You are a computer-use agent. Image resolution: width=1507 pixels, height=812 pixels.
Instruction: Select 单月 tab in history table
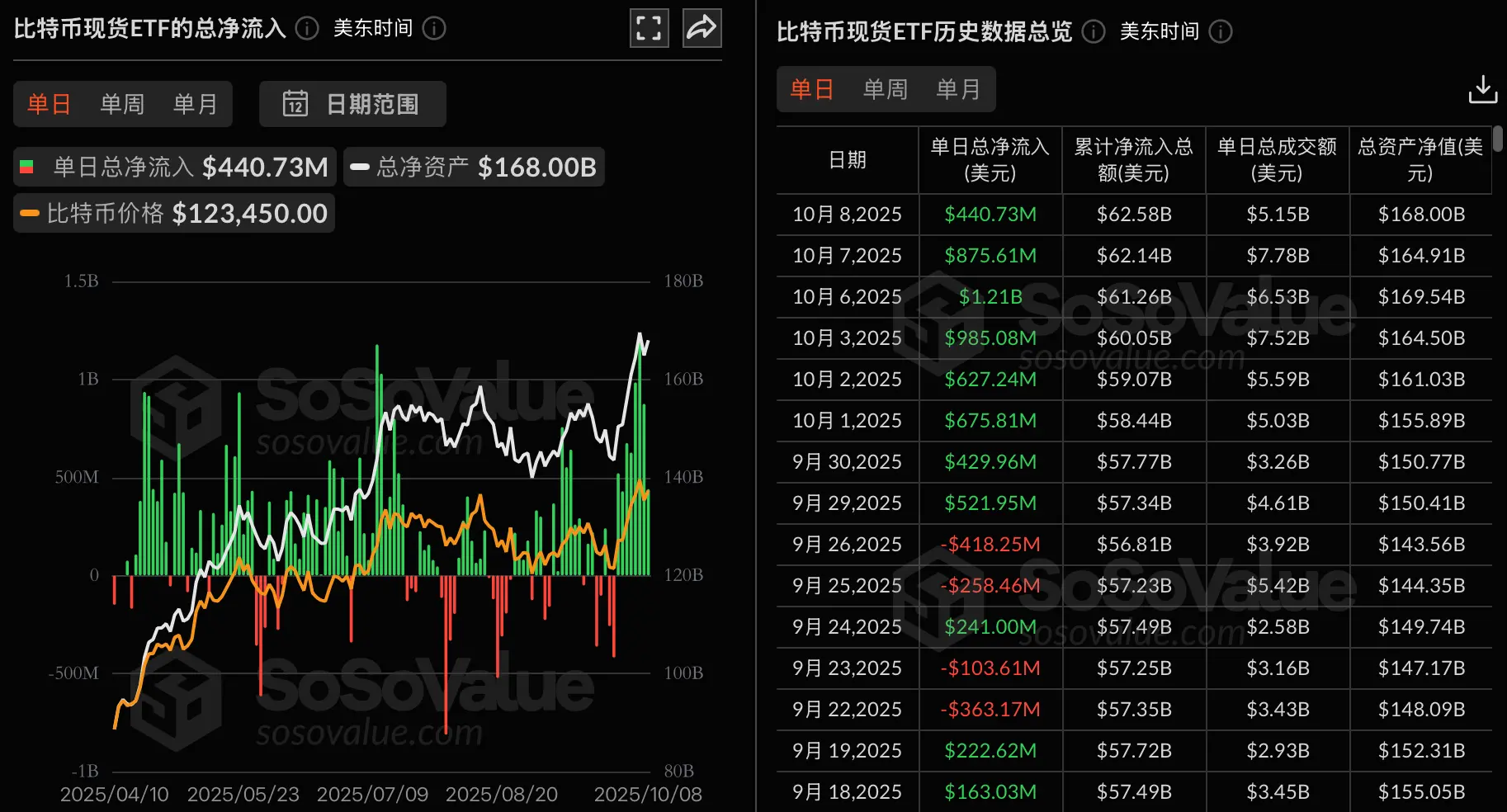point(958,89)
